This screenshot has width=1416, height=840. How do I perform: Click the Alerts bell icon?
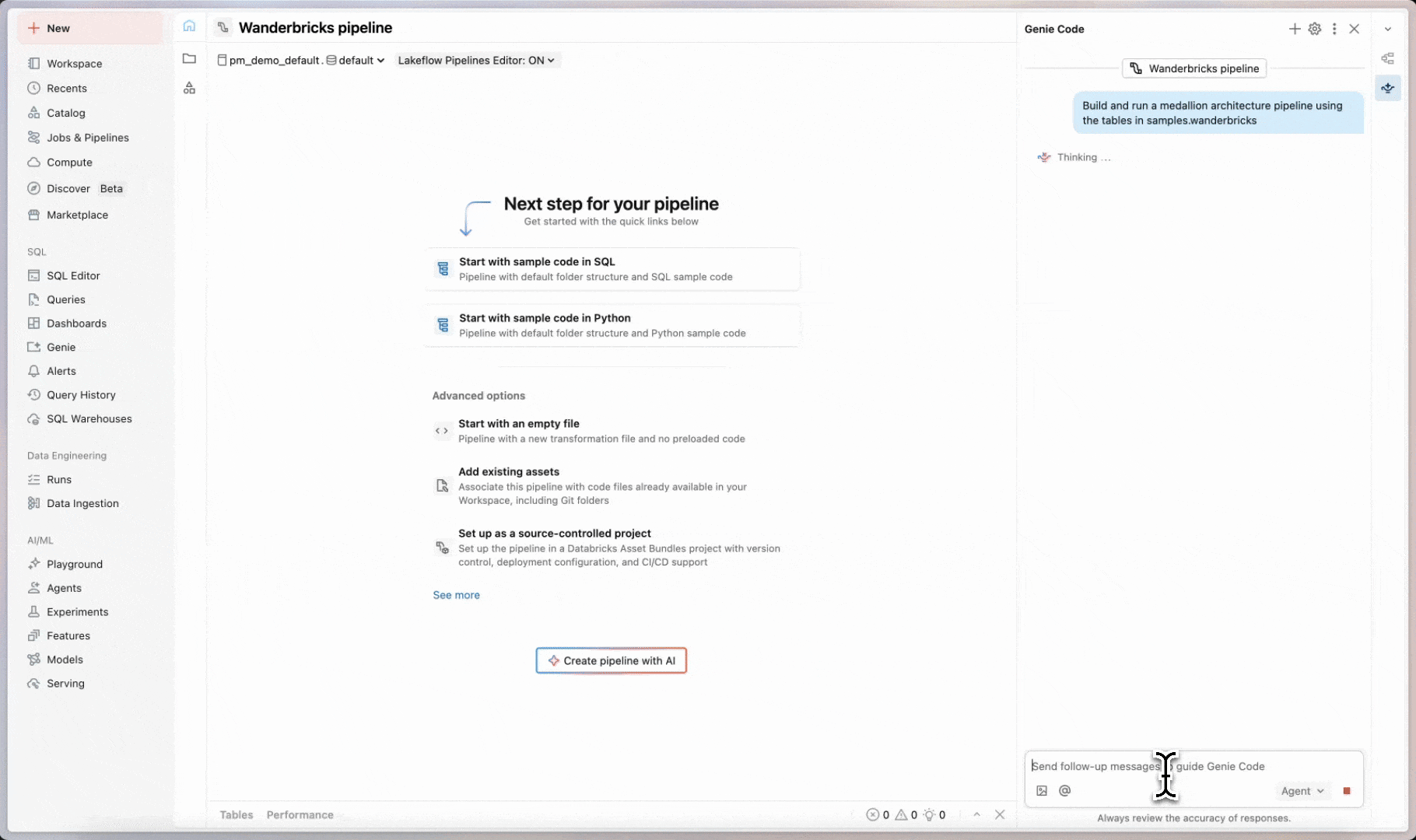(x=33, y=371)
